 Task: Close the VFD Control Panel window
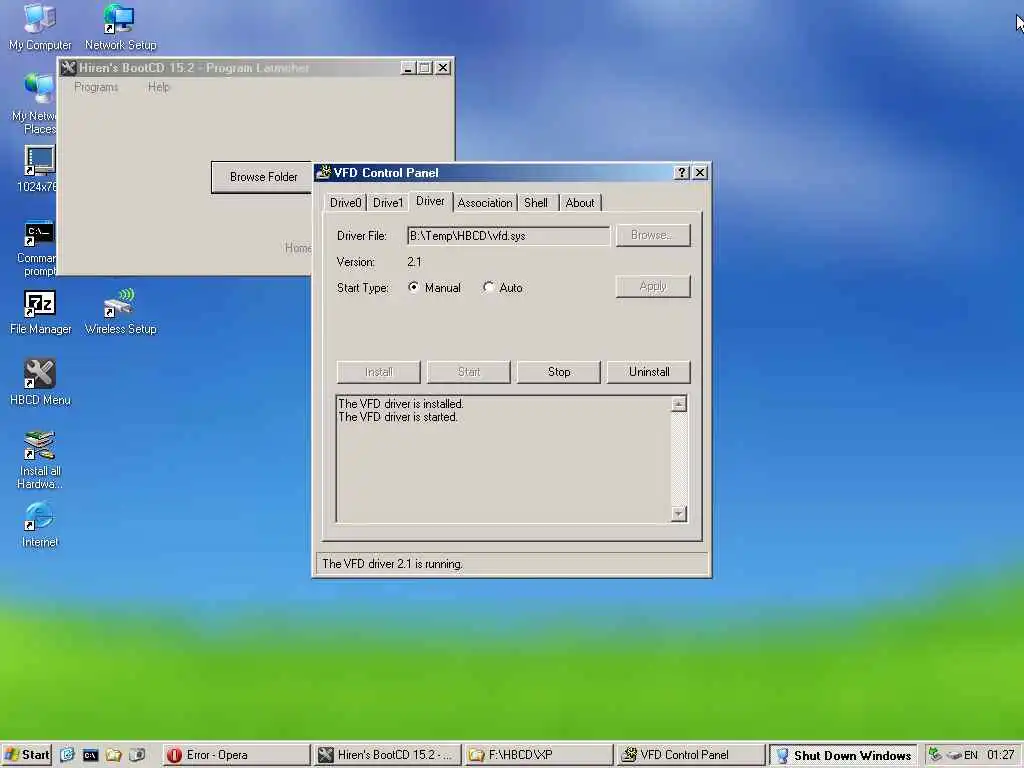699,172
